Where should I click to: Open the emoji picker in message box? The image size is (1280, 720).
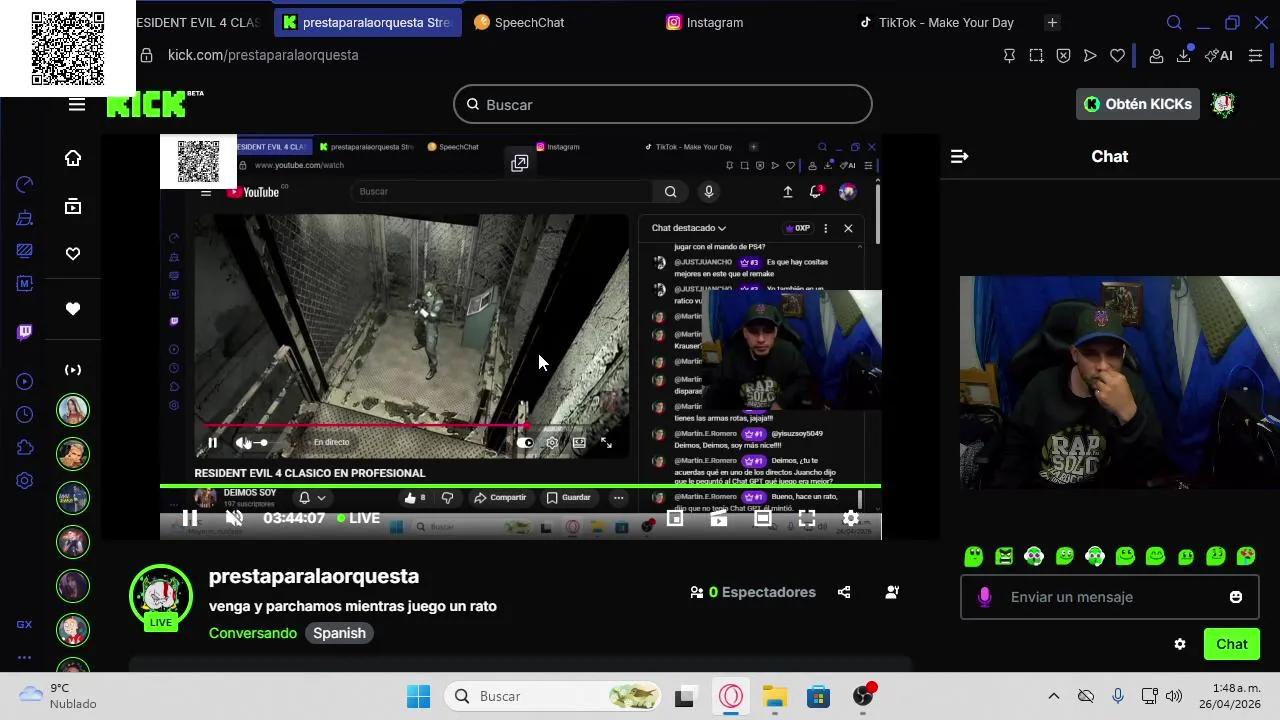tap(1236, 597)
